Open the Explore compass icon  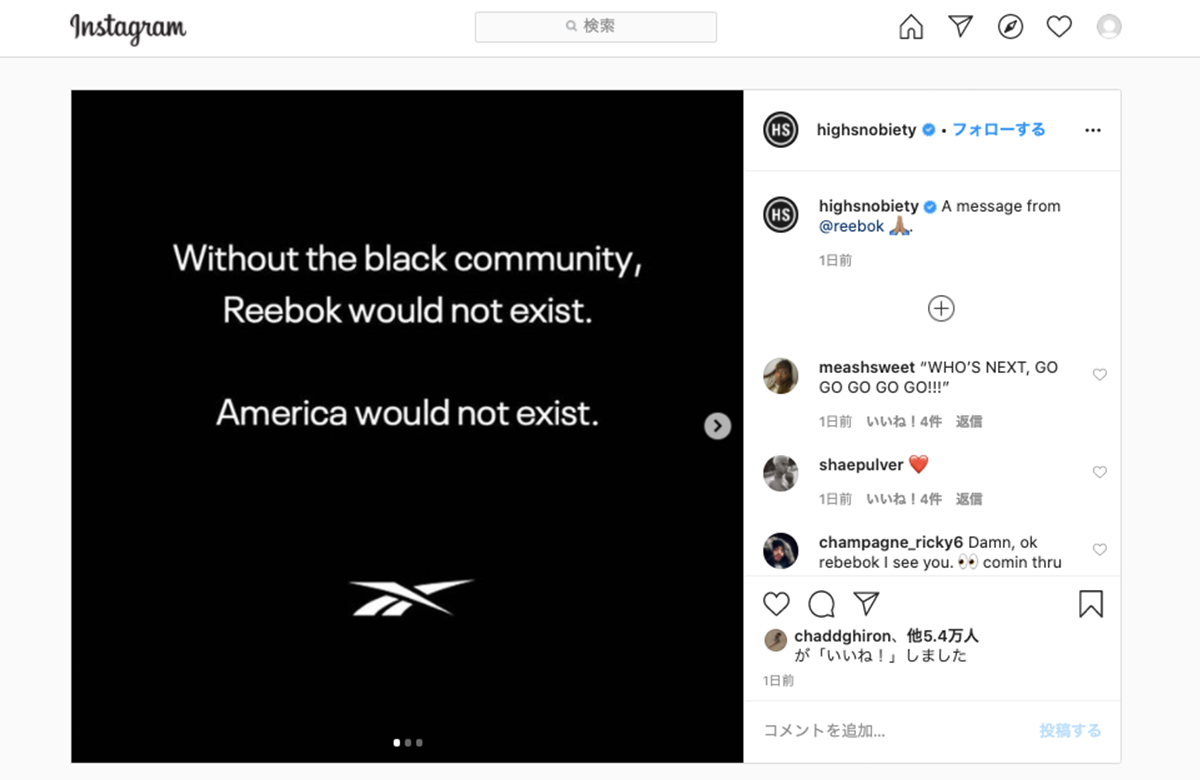coord(1011,27)
